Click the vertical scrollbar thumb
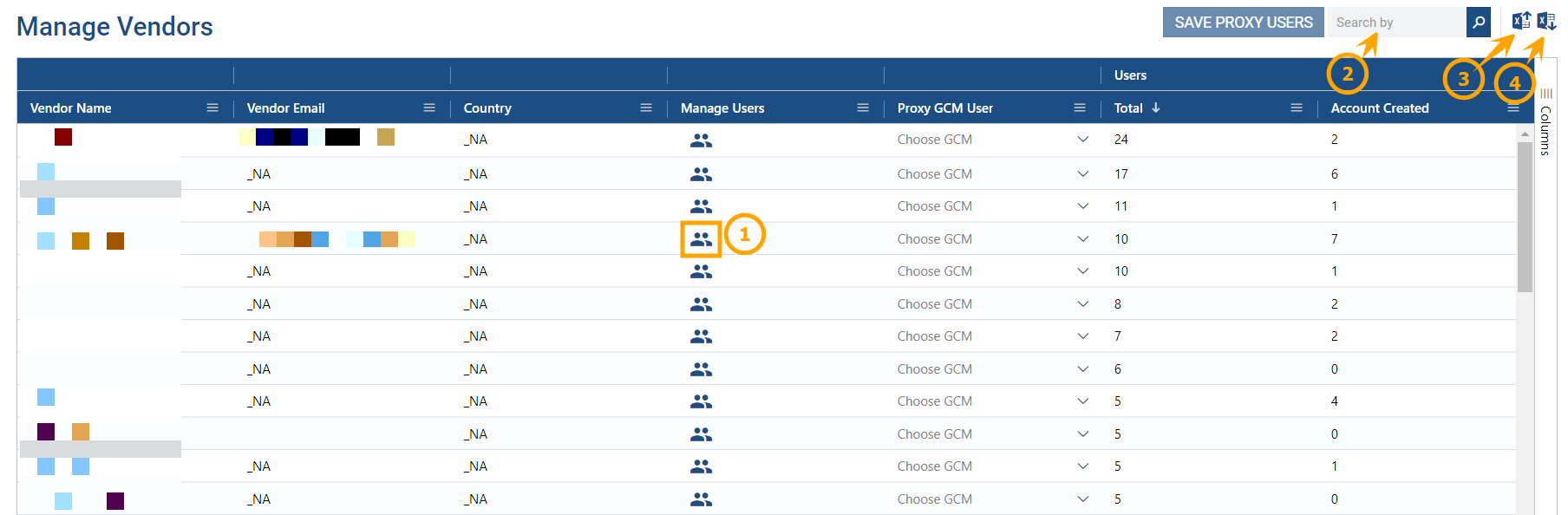Screen dimensions: 1568x515 pyautogui.click(x=1525, y=217)
